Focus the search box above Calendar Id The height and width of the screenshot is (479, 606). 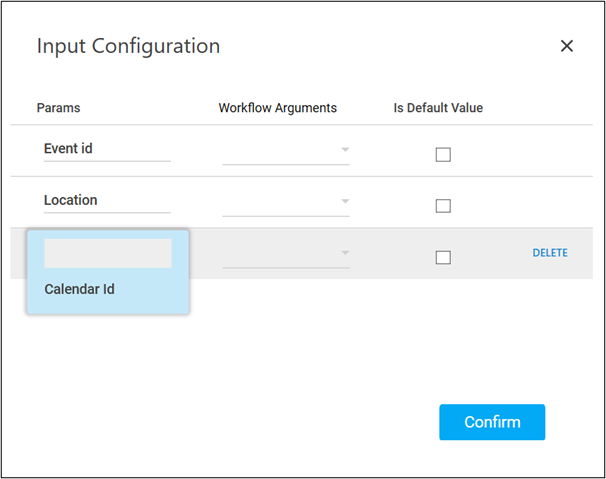pyautogui.click(x=108, y=254)
